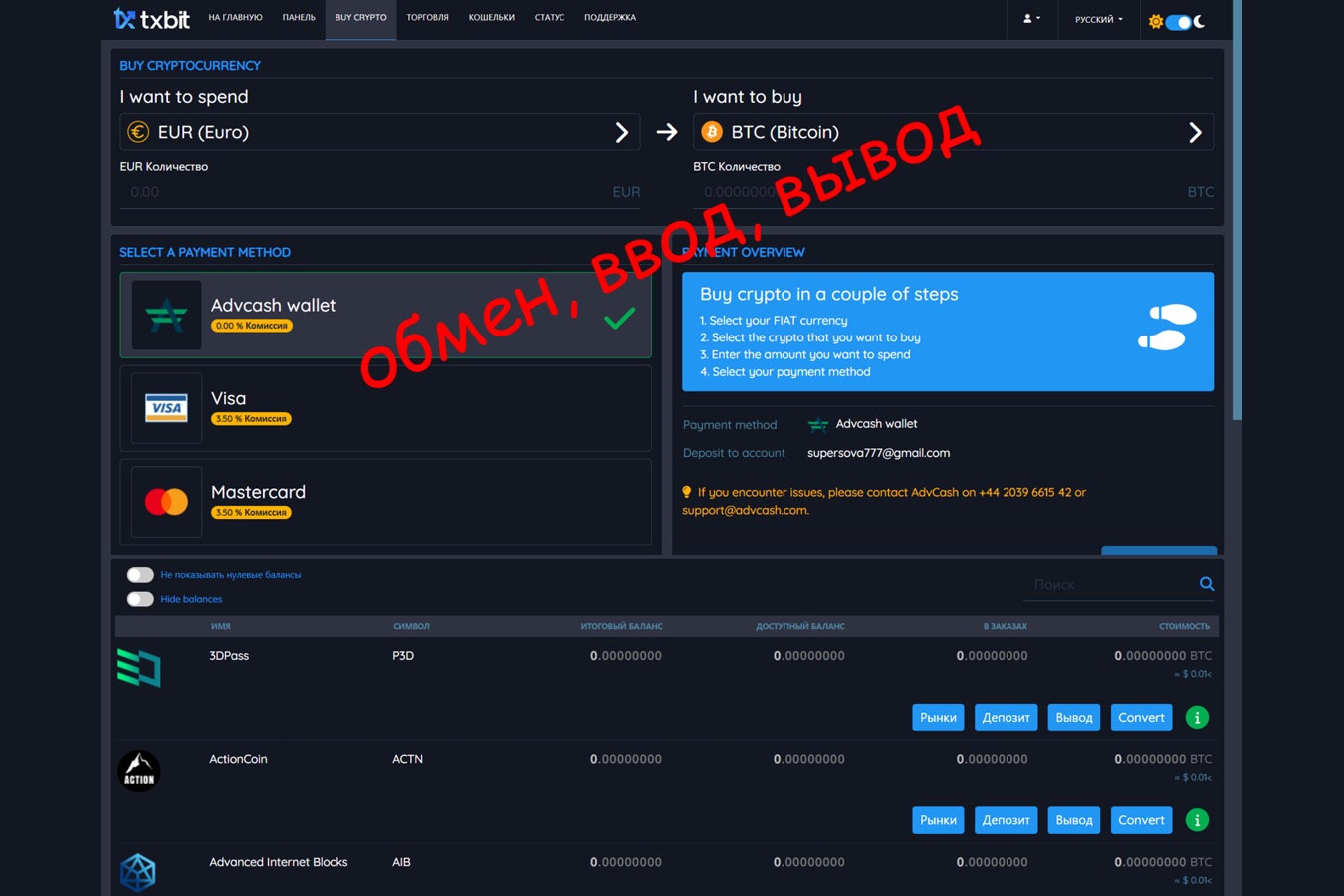The image size is (1344, 896).
Task: Open ТОРГОВЛЯ menu item
Action: click(427, 18)
